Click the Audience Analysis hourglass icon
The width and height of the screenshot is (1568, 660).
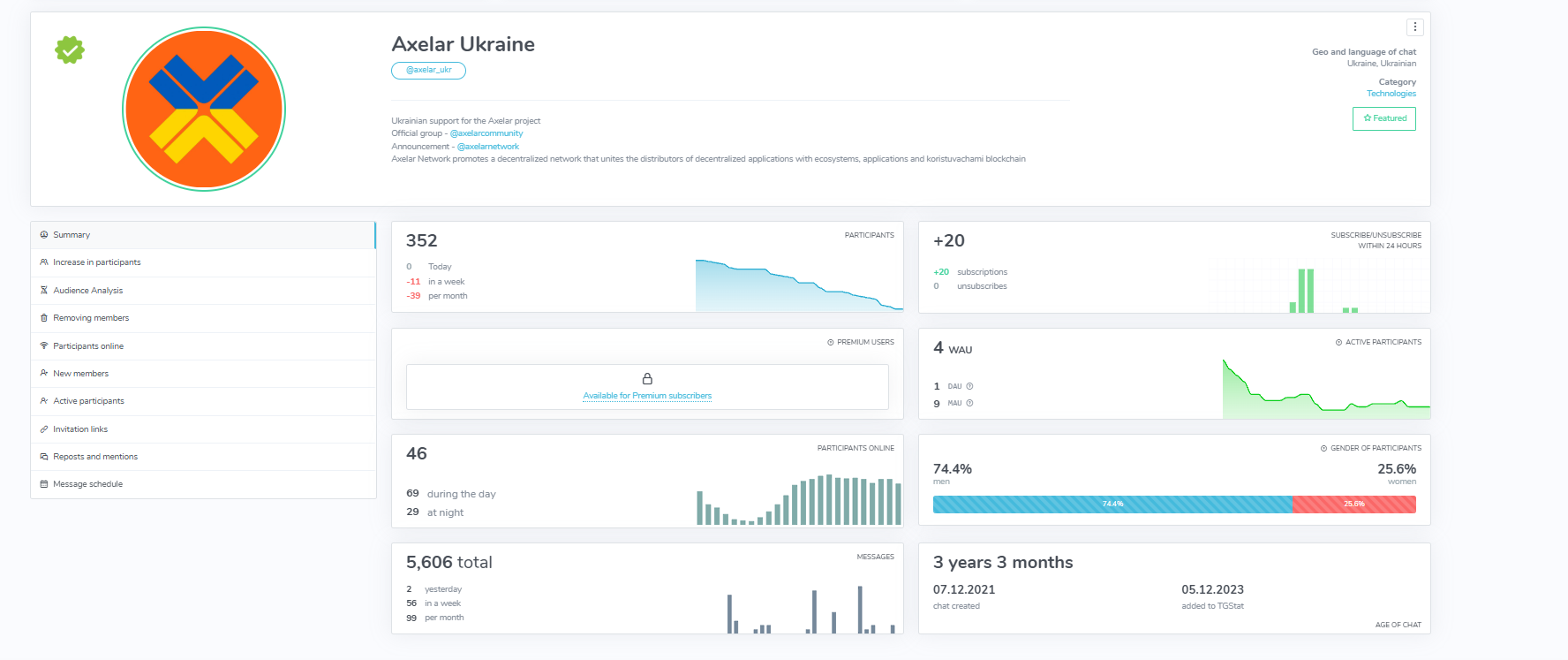[x=44, y=290]
